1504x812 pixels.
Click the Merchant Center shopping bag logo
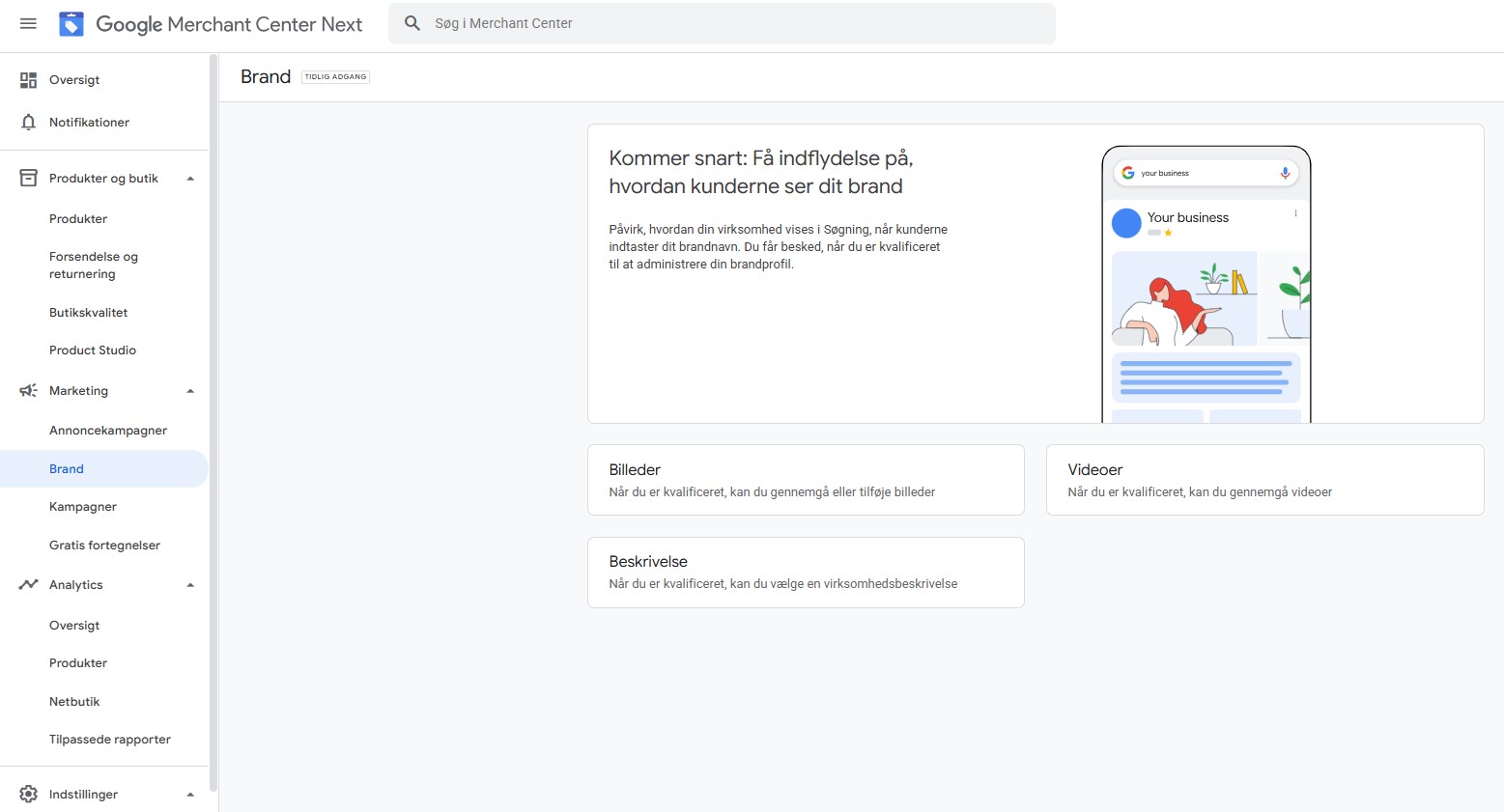coord(71,23)
